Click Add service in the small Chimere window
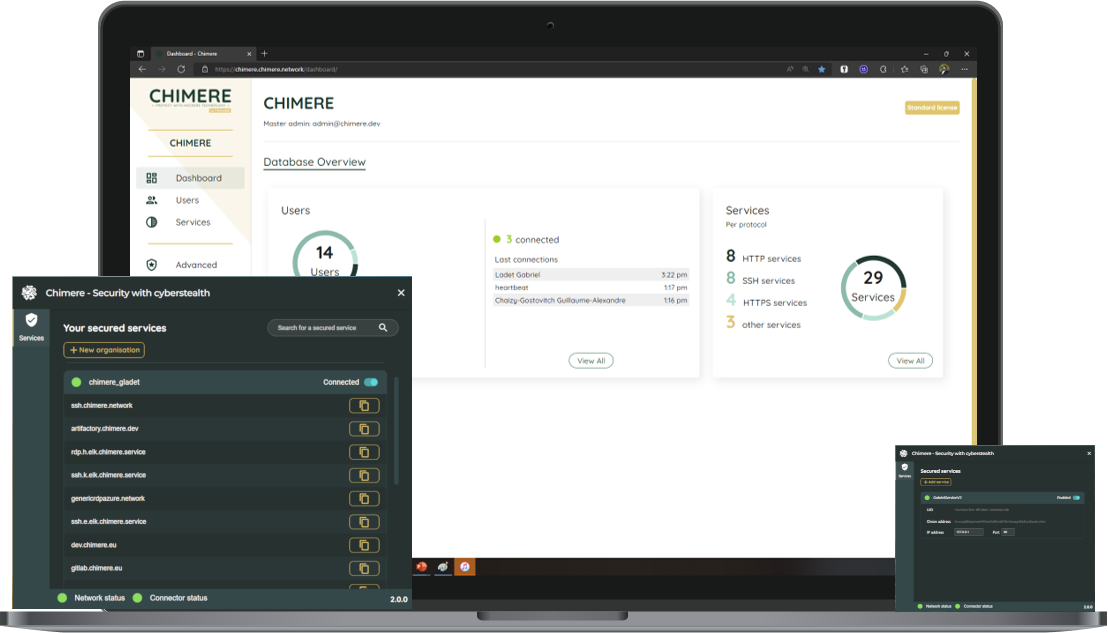The width and height of the screenshot is (1108, 633). pyautogui.click(x=936, y=482)
